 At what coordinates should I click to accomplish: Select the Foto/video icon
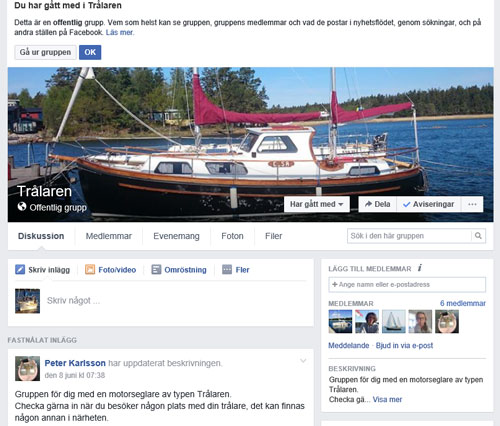tap(90, 269)
